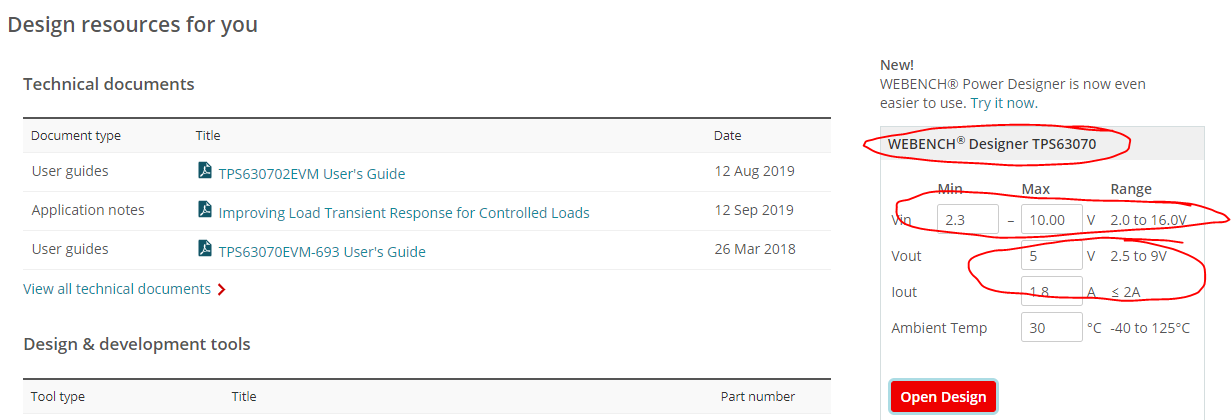Click the Tool type column header
Image resolution: width=1232 pixels, height=420 pixels.
click(x=58, y=396)
